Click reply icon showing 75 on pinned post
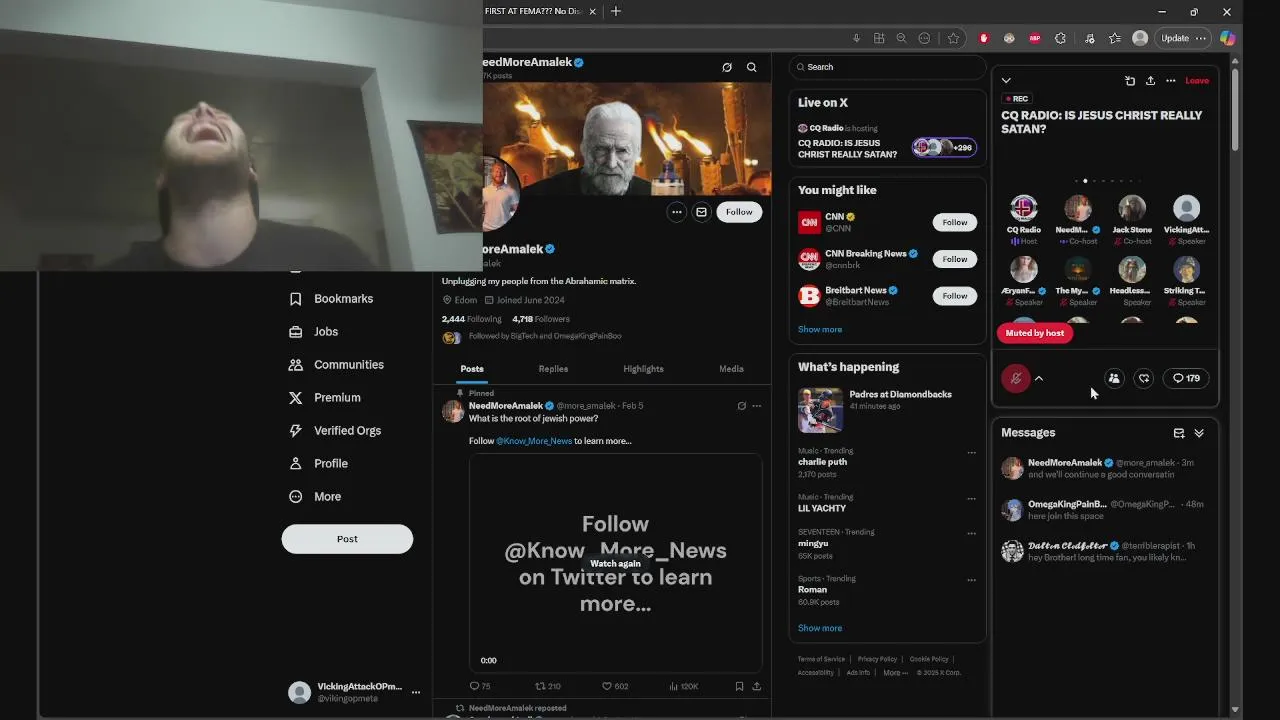Screen dimensions: 1280x720 tap(480, 686)
